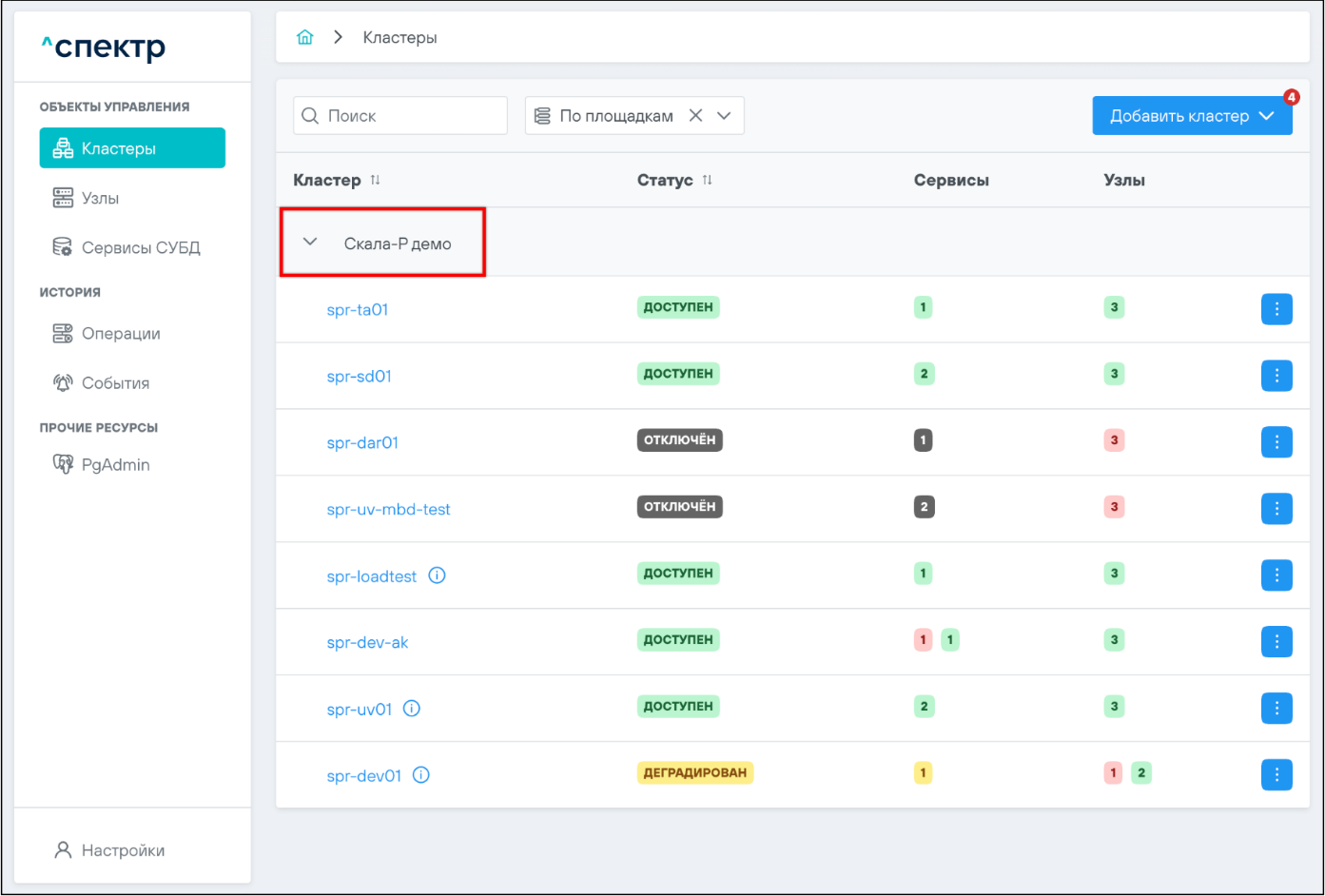Viewport: 1325px width, 896px height.
Task: Open three-dot actions menu for spr-dar01
Action: pos(1276,442)
